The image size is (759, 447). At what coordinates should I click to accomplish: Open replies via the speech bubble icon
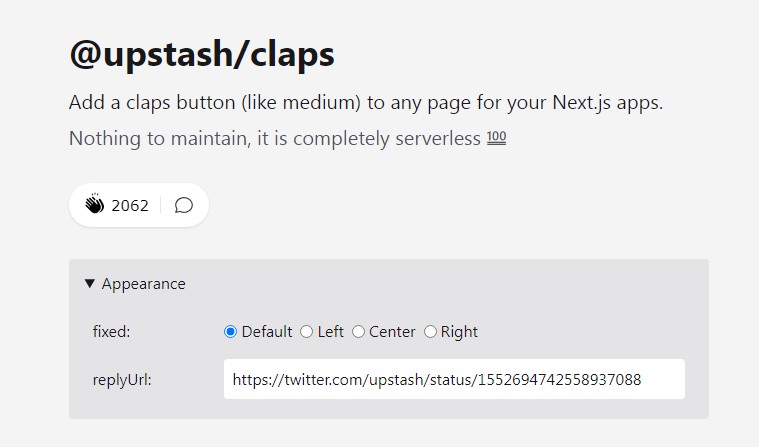[x=184, y=205]
